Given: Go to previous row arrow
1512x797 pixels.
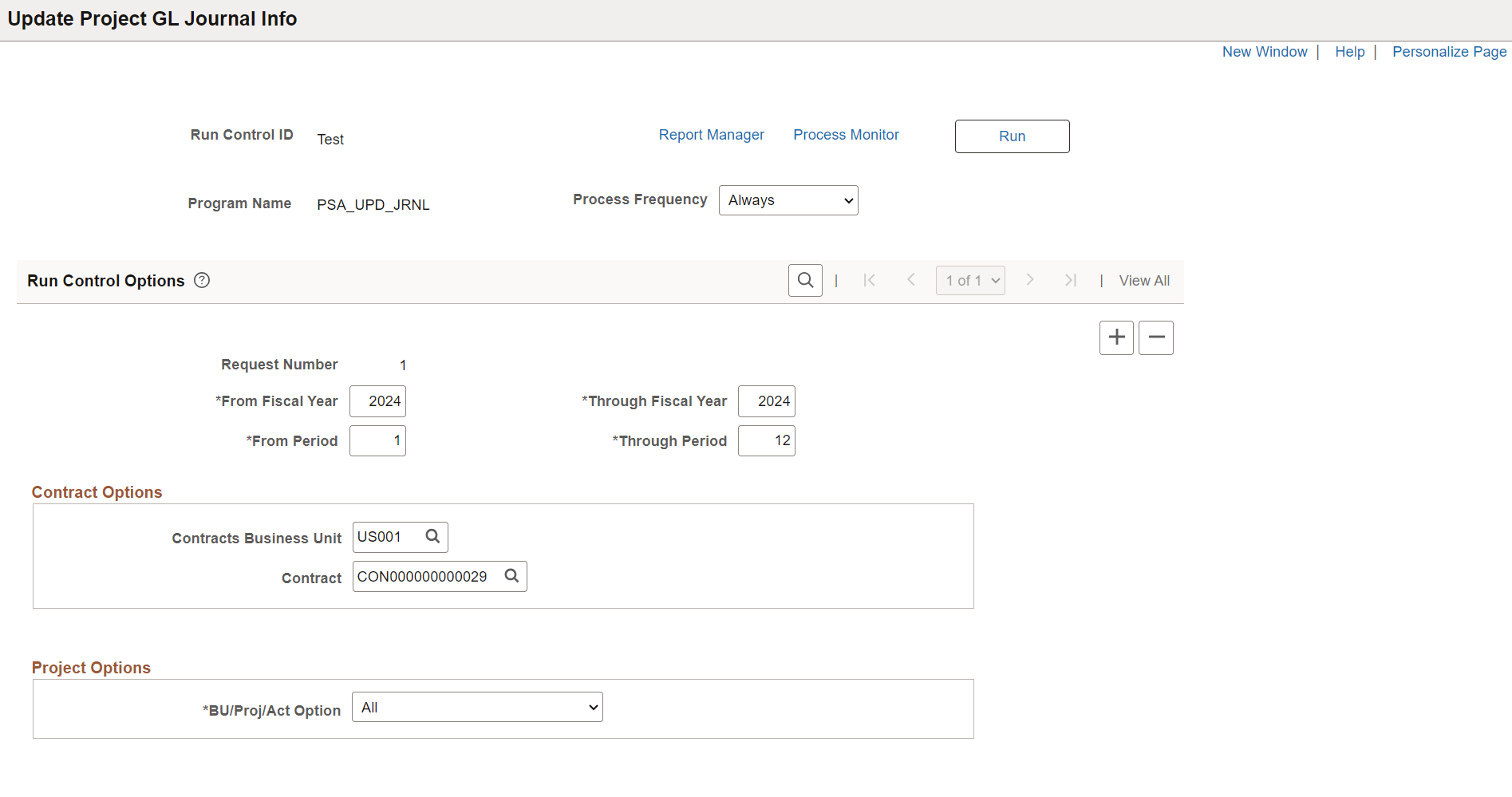Looking at the screenshot, I should (x=910, y=280).
